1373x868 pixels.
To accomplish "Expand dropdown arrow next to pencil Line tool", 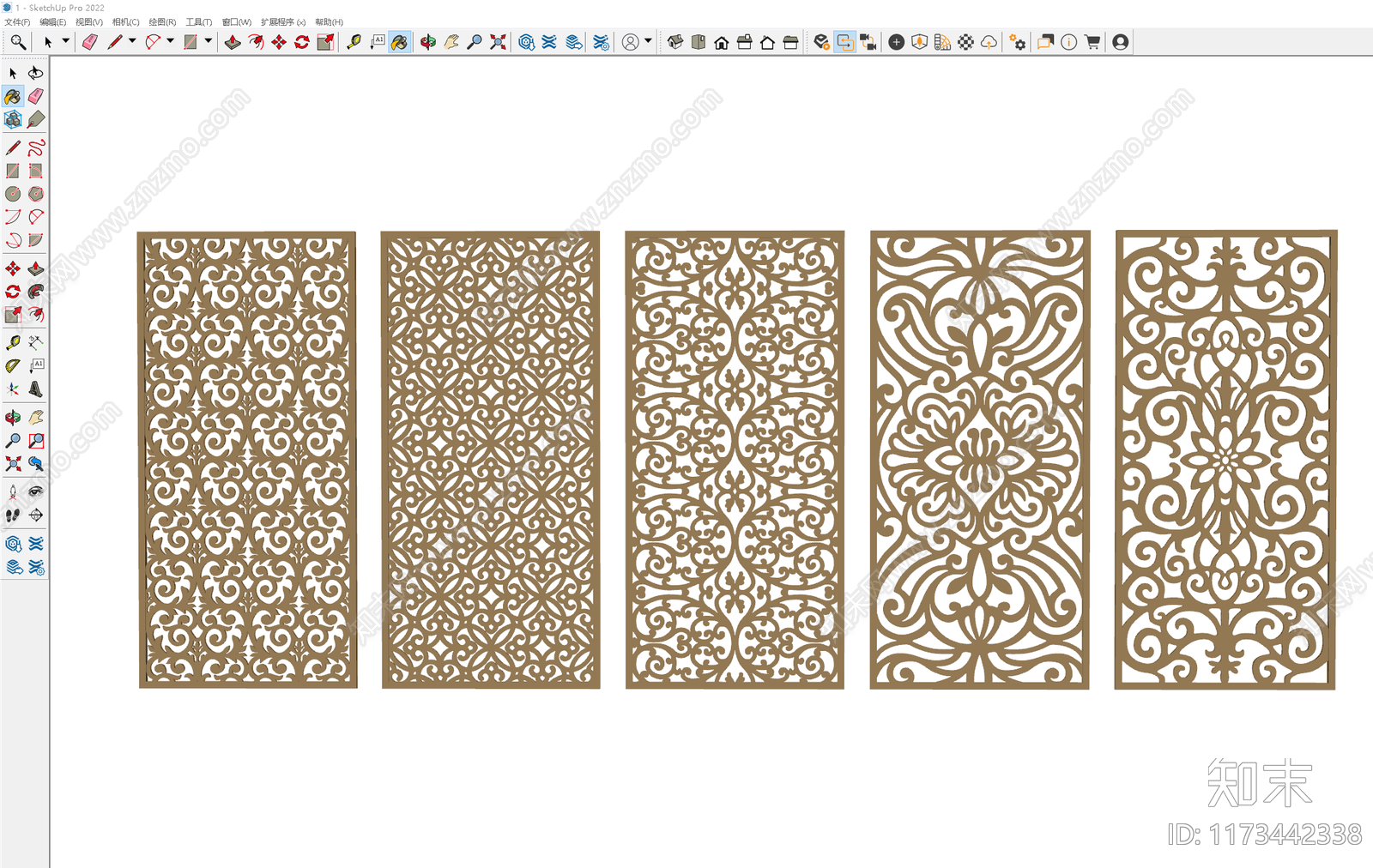I will pos(132,41).
